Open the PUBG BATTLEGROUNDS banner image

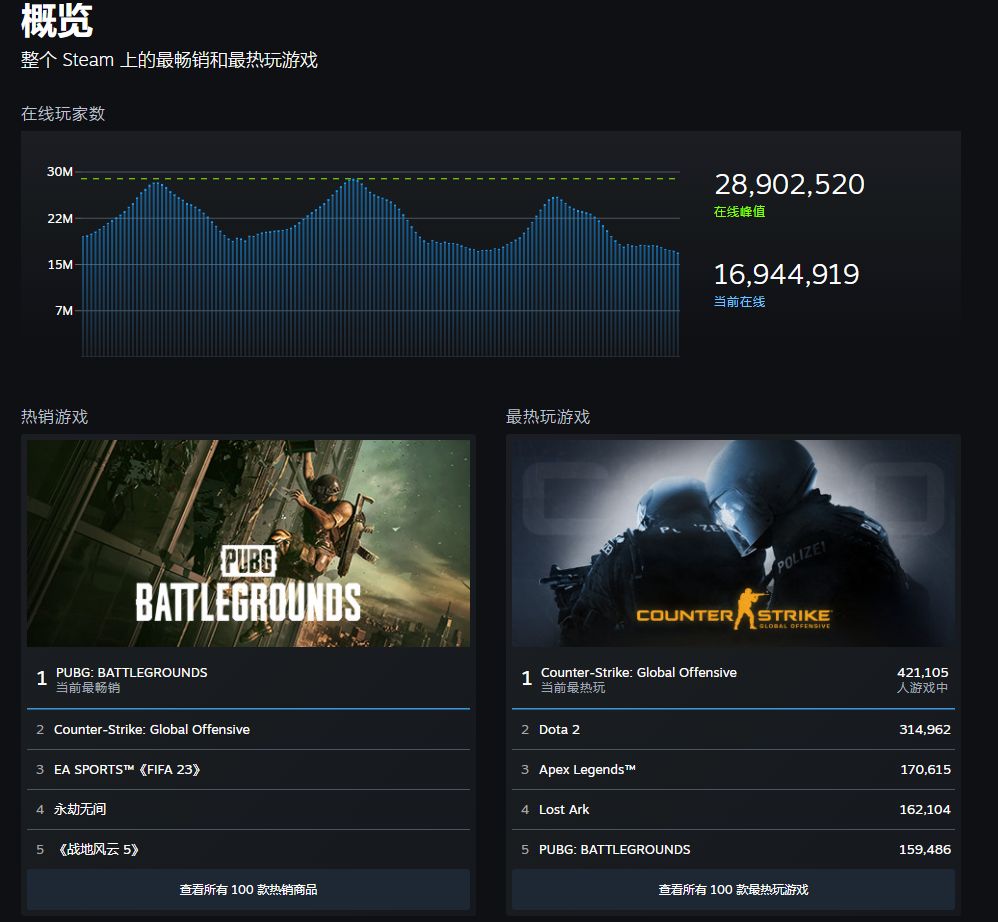[x=248, y=543]
